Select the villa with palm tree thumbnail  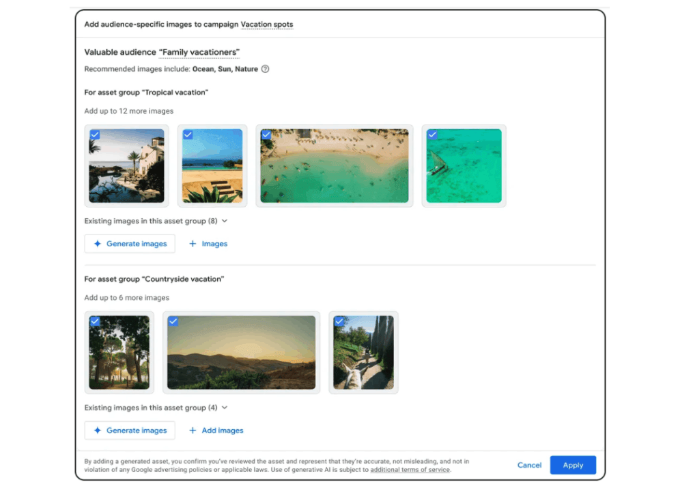pos(126,166)
